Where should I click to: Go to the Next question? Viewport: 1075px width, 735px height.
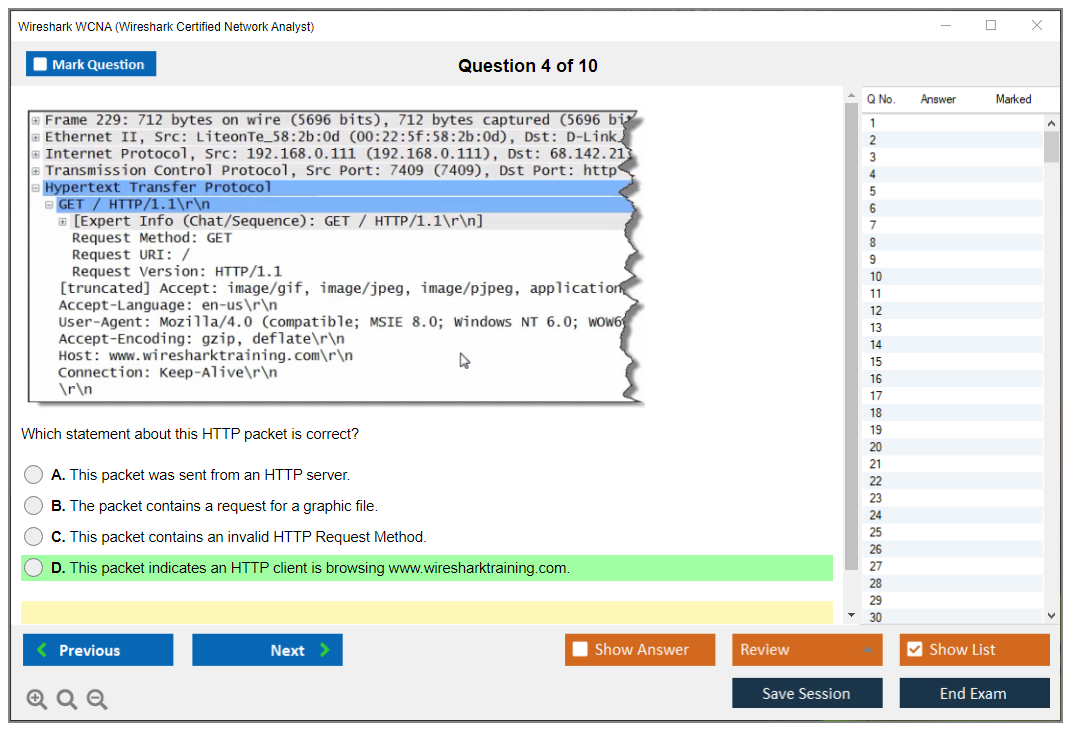(x=267, y=650)
